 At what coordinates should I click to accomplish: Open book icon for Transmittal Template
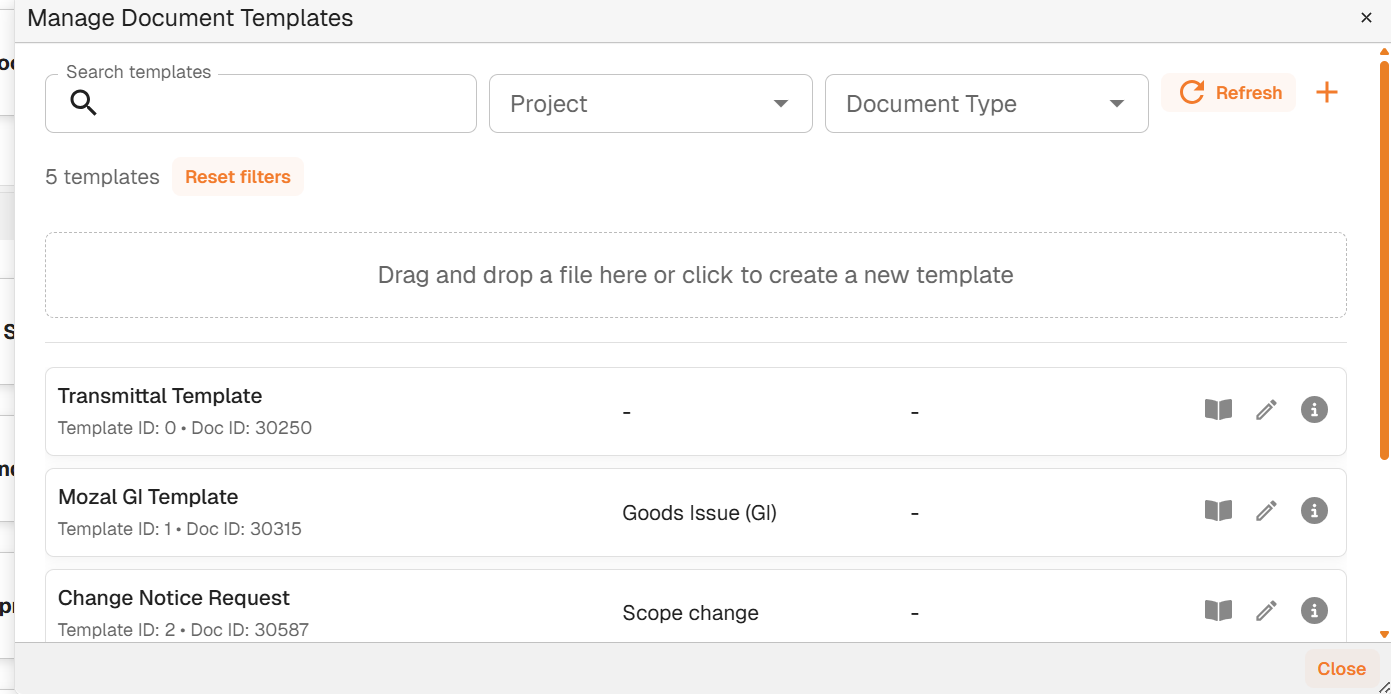tap(1218, 410)
